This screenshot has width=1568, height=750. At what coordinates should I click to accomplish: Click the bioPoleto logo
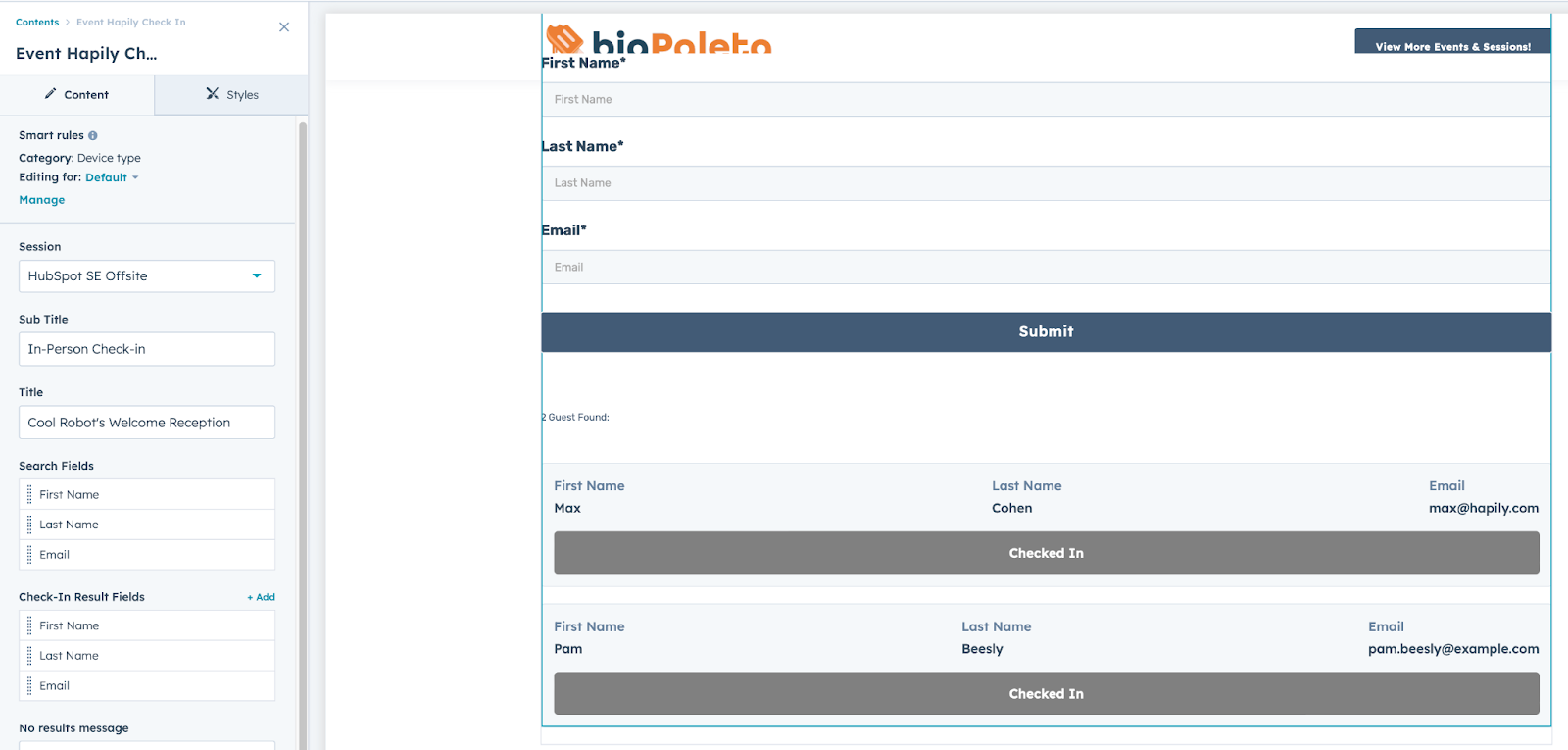coord(658,39)
